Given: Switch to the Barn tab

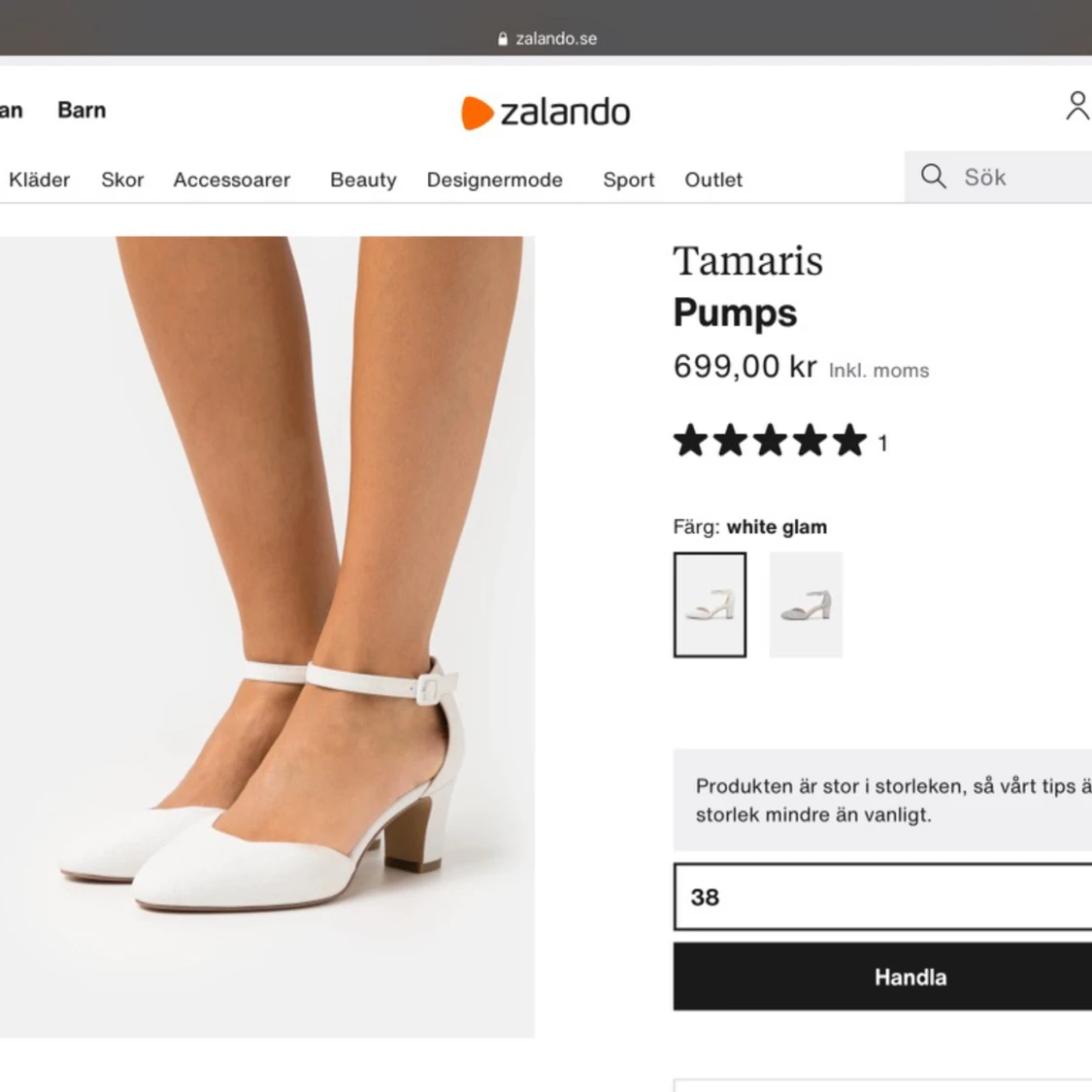Looking at the screenshot, I should pyautogui.click(x=82, y=110).
